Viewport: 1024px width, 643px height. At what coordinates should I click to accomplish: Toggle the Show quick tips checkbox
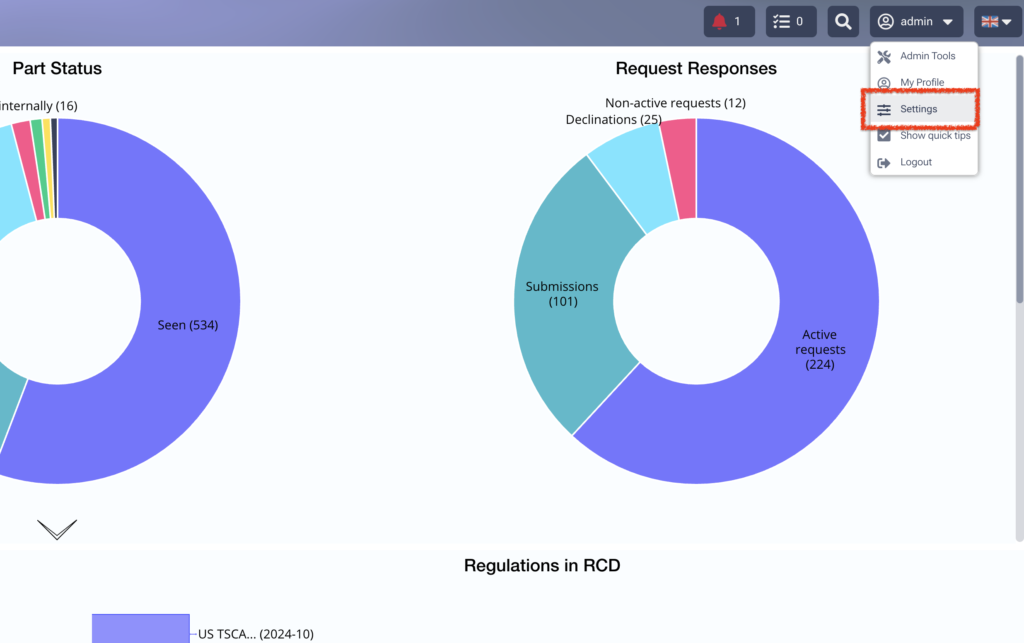884,136
